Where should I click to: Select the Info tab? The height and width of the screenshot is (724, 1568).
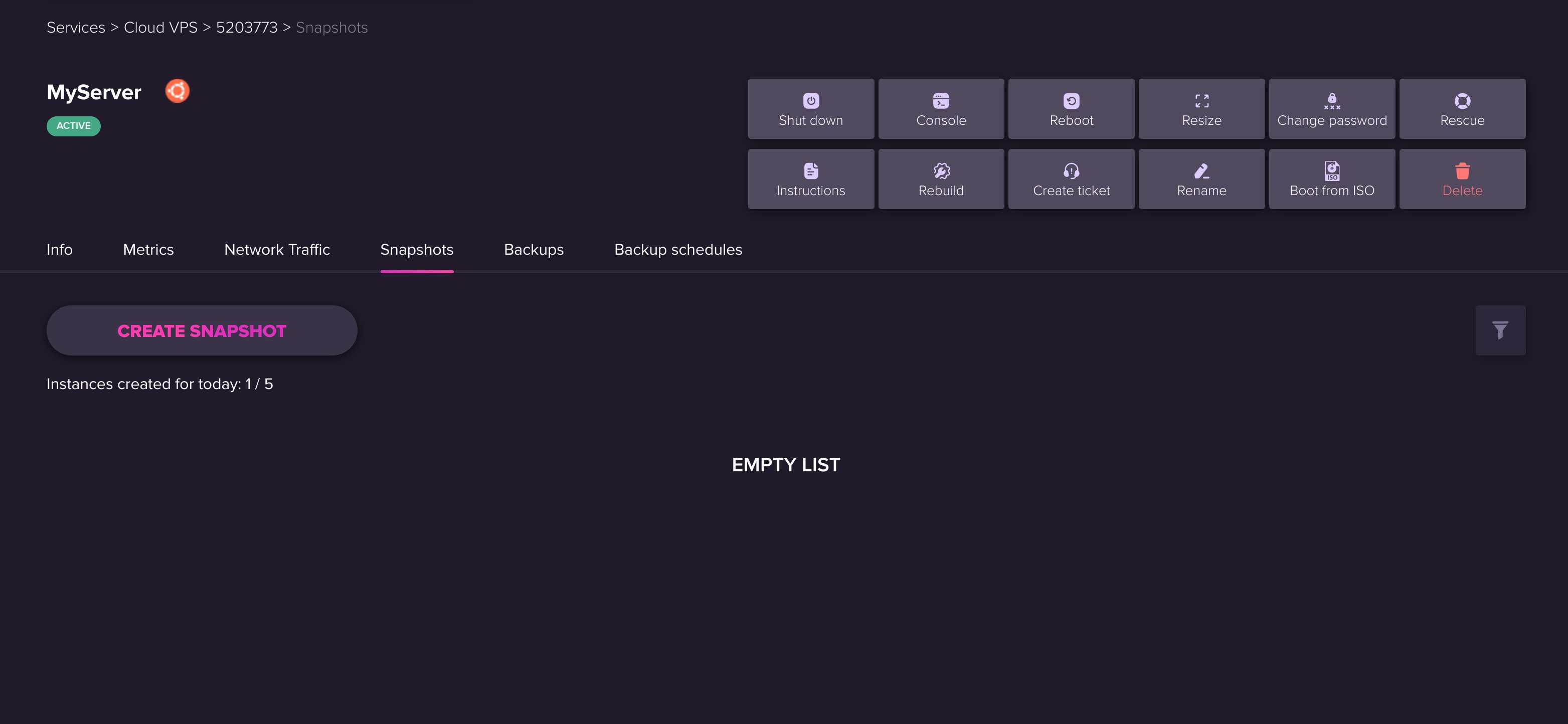(x=59, y=250)
